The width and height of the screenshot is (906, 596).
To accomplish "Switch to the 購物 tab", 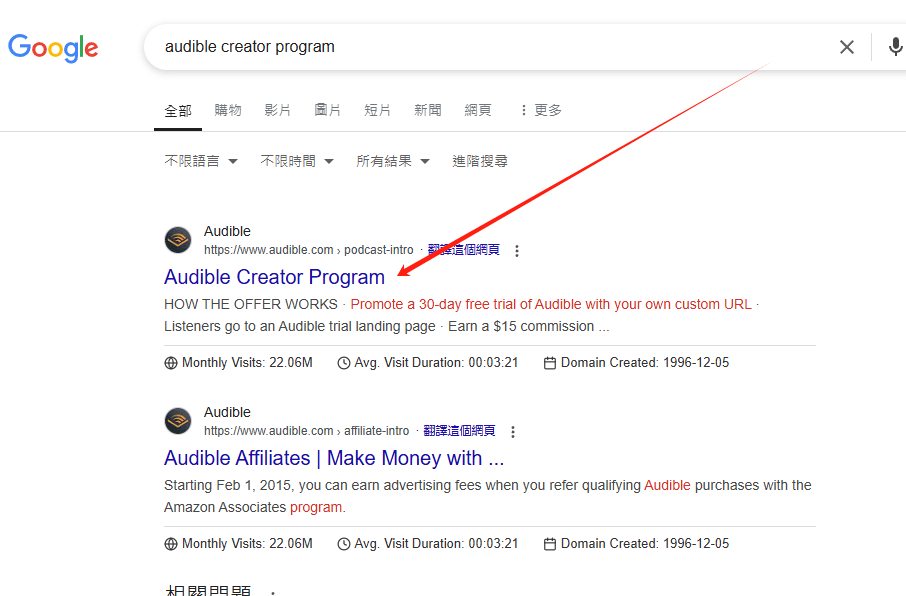I will click(228, 110).
